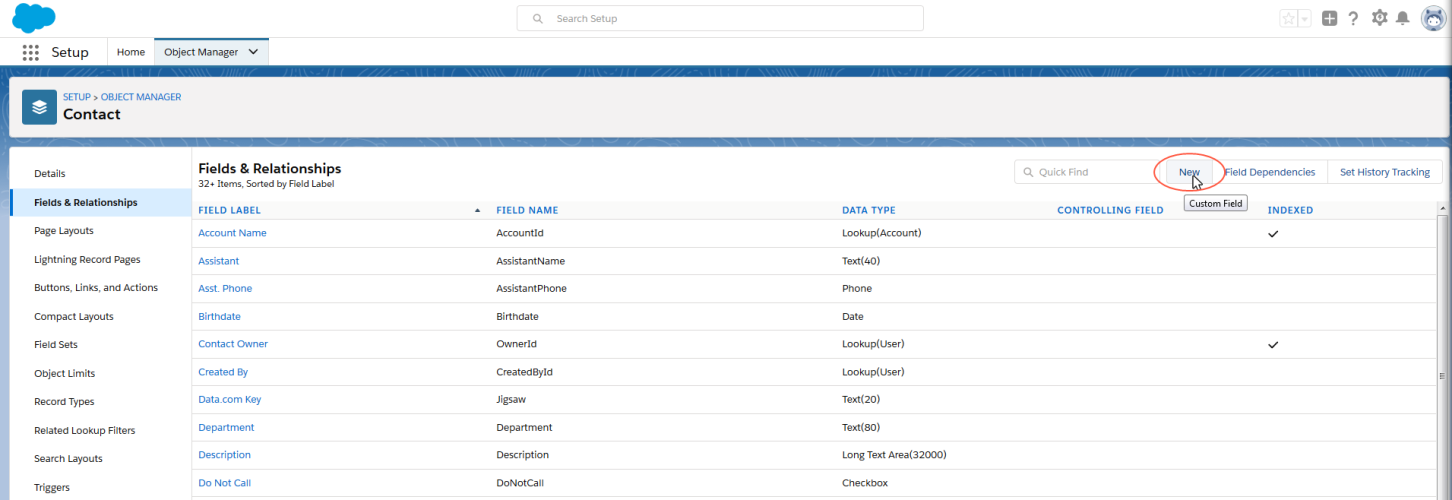Open the global actions plus icon
The height and width of the screenshot is (500, 1452).
coord(1329,18)
